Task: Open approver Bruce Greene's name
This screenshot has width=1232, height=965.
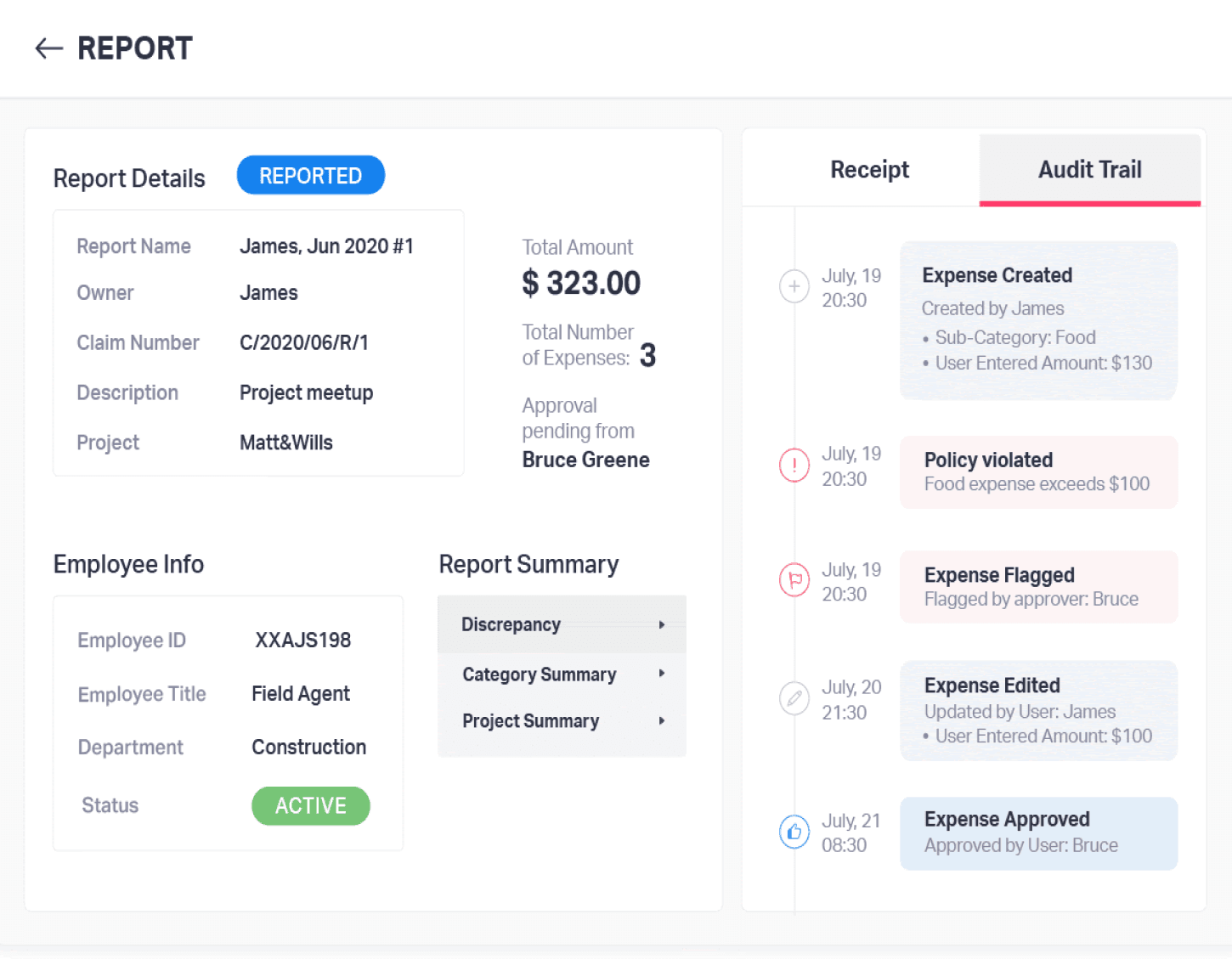Action: (585, 460)
